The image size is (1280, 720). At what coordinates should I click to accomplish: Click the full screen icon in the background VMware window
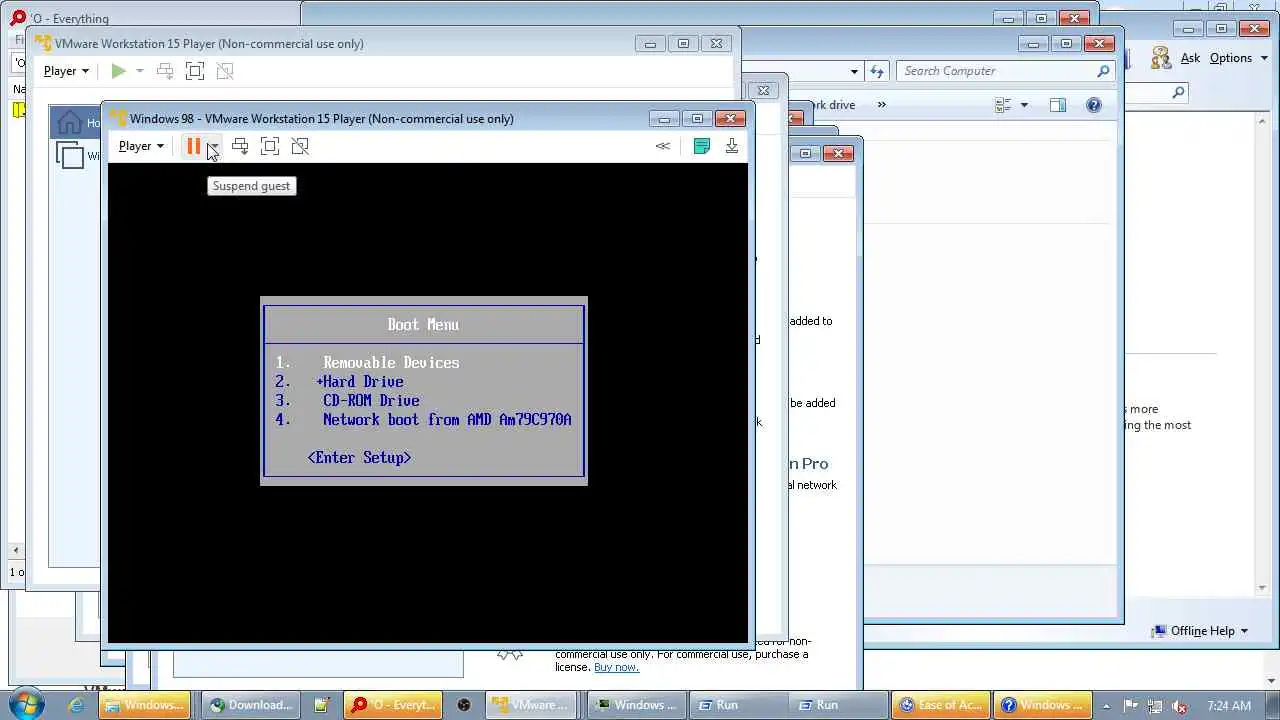click(195, 71)
